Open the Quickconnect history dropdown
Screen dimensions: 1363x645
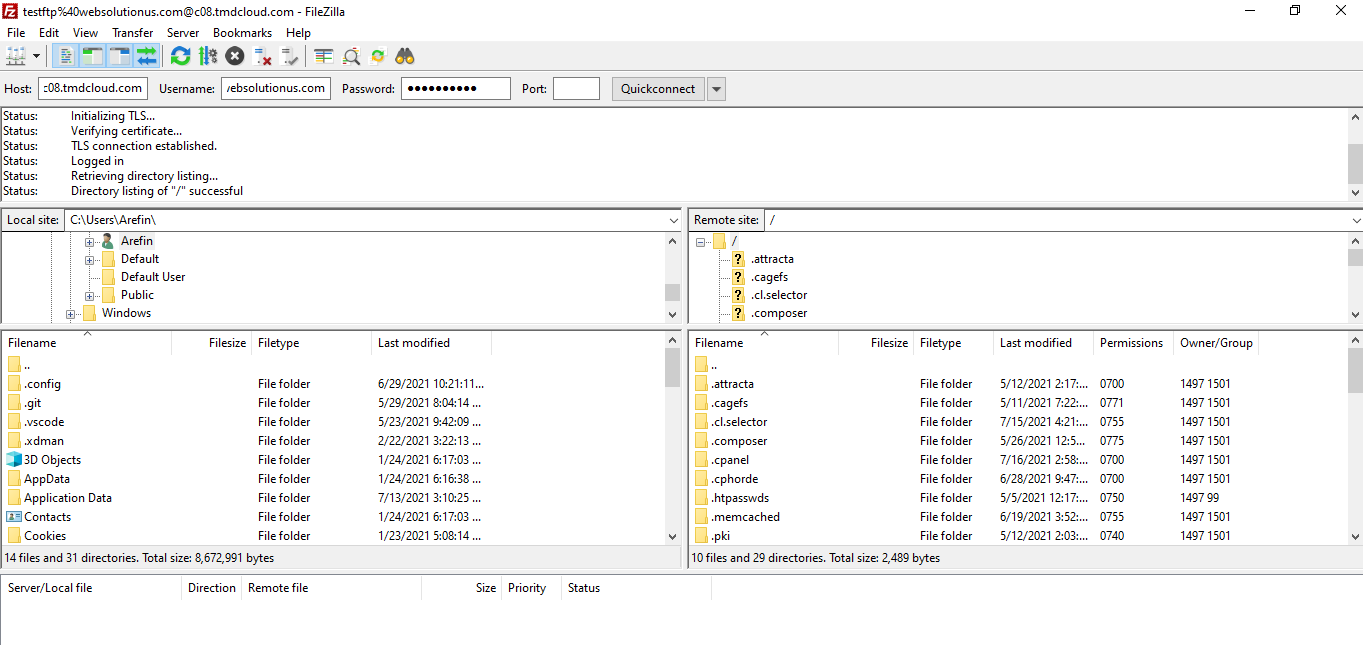tap(716, 89)
